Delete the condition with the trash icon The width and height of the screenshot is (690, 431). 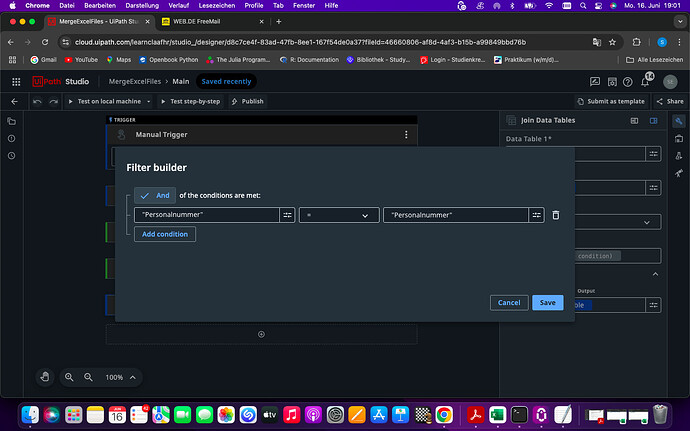[x=556, y=215]
